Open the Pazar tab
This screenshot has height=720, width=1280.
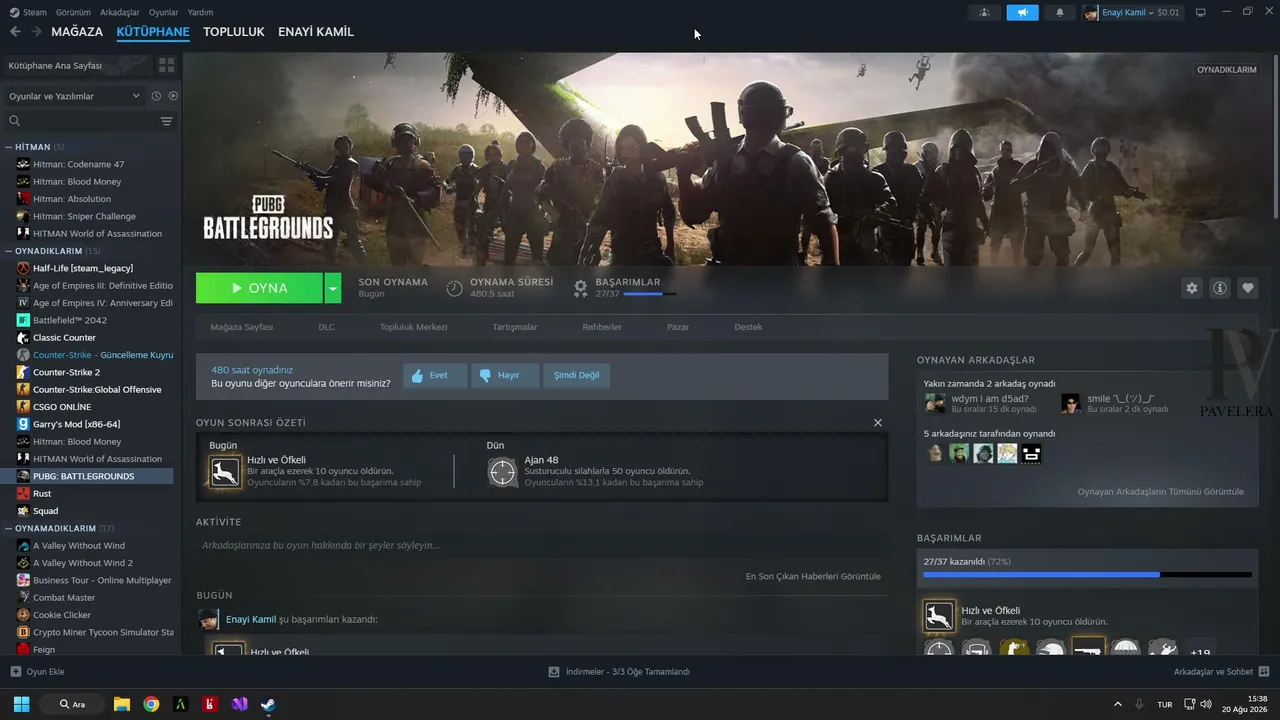coord(678,327)
